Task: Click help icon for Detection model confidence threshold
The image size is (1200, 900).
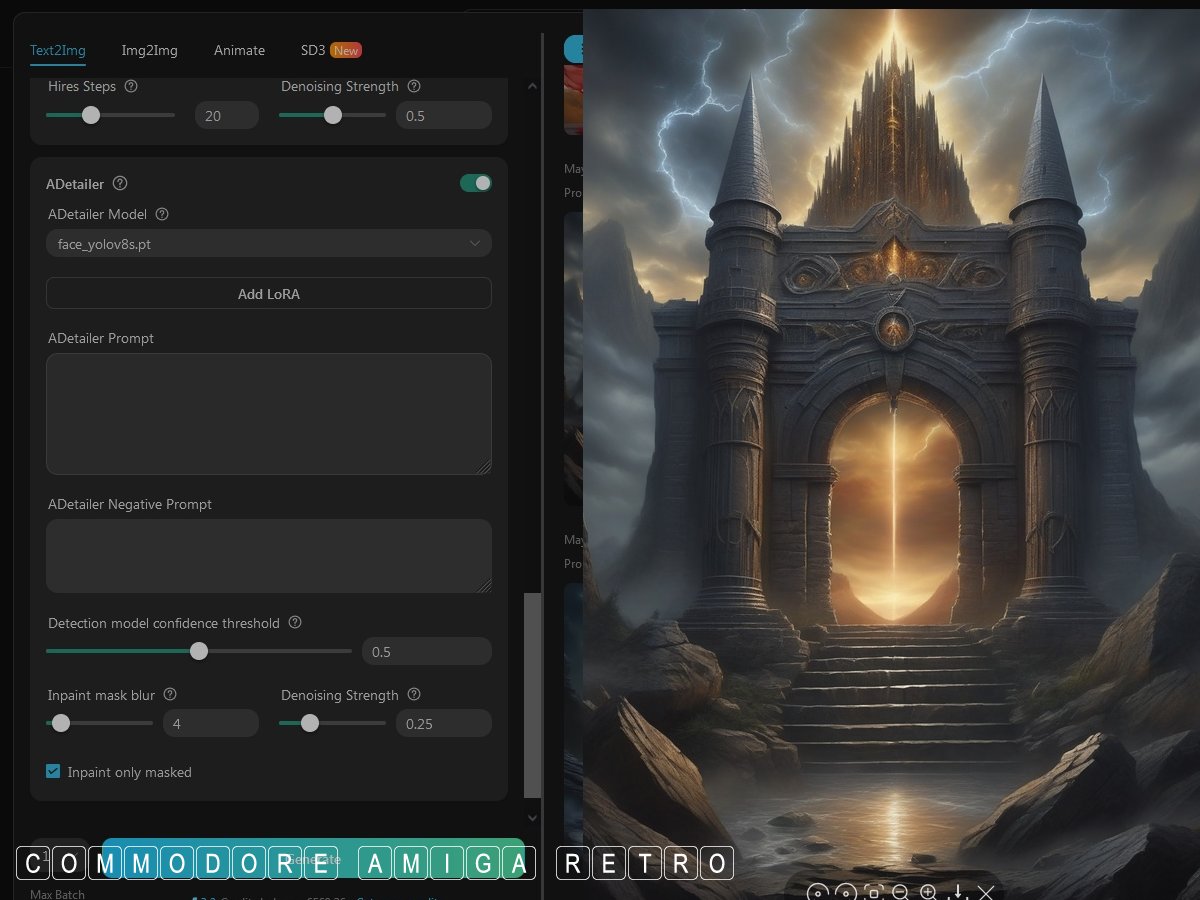Action: (x=295, y=622)
